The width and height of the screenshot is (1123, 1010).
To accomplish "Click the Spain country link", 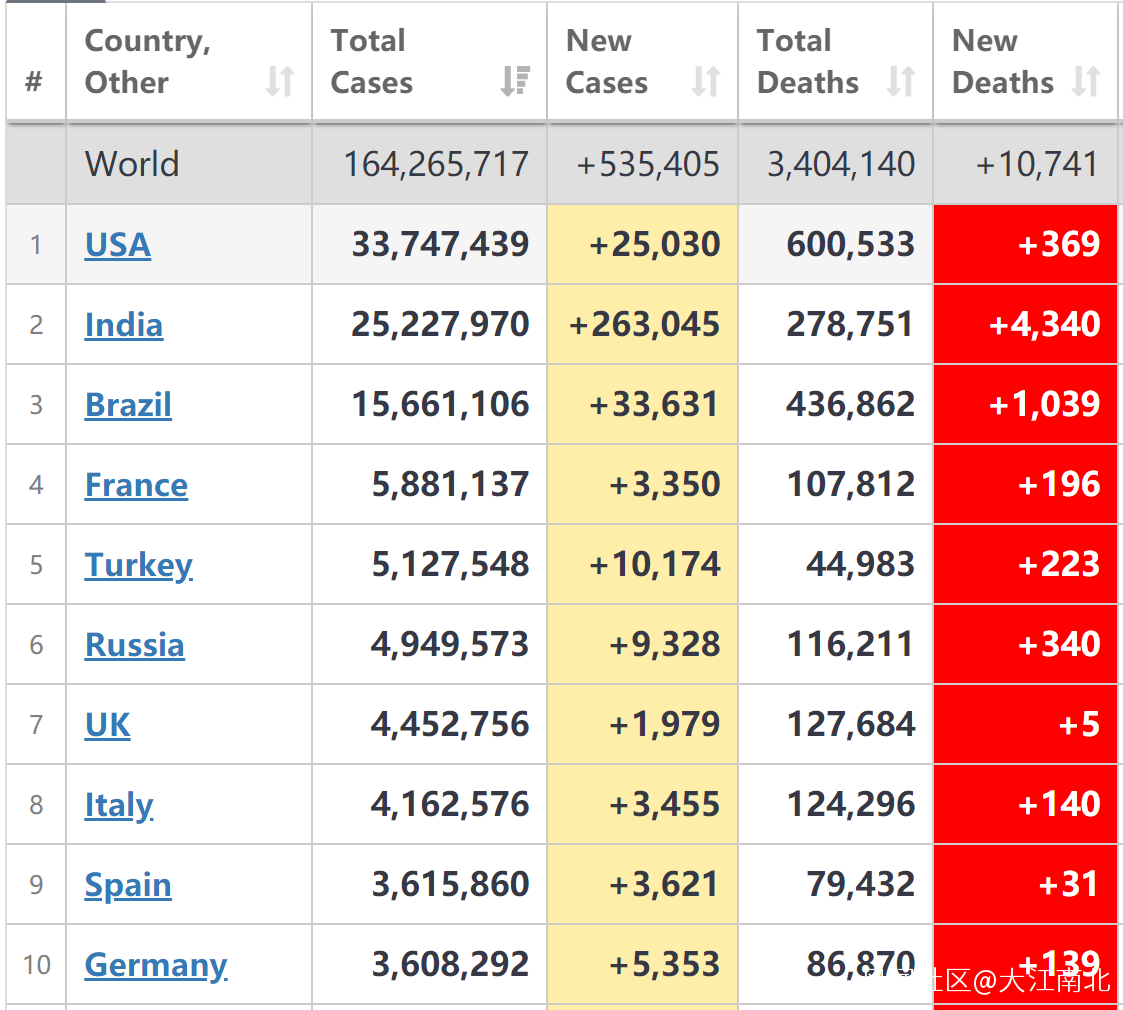I will [128, 885].
